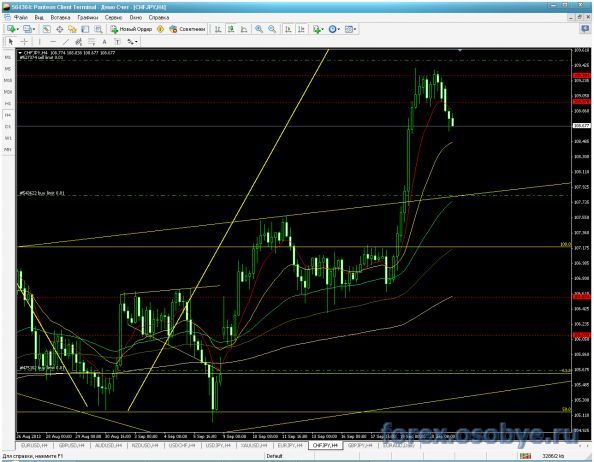Switch chart to candlesticks icon

click(x=231, y=29)
